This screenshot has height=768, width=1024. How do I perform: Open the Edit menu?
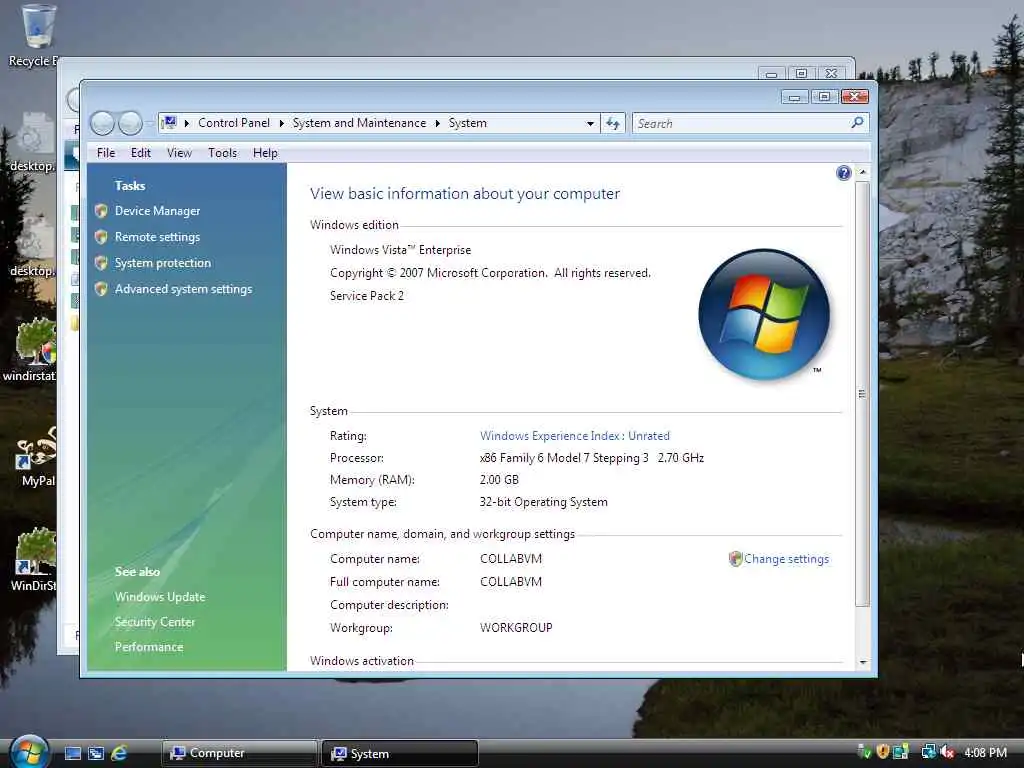point(140,153)
